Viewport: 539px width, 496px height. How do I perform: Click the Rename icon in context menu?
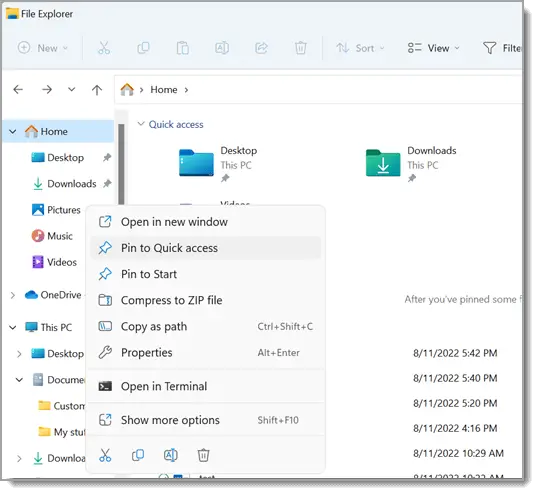171,455
